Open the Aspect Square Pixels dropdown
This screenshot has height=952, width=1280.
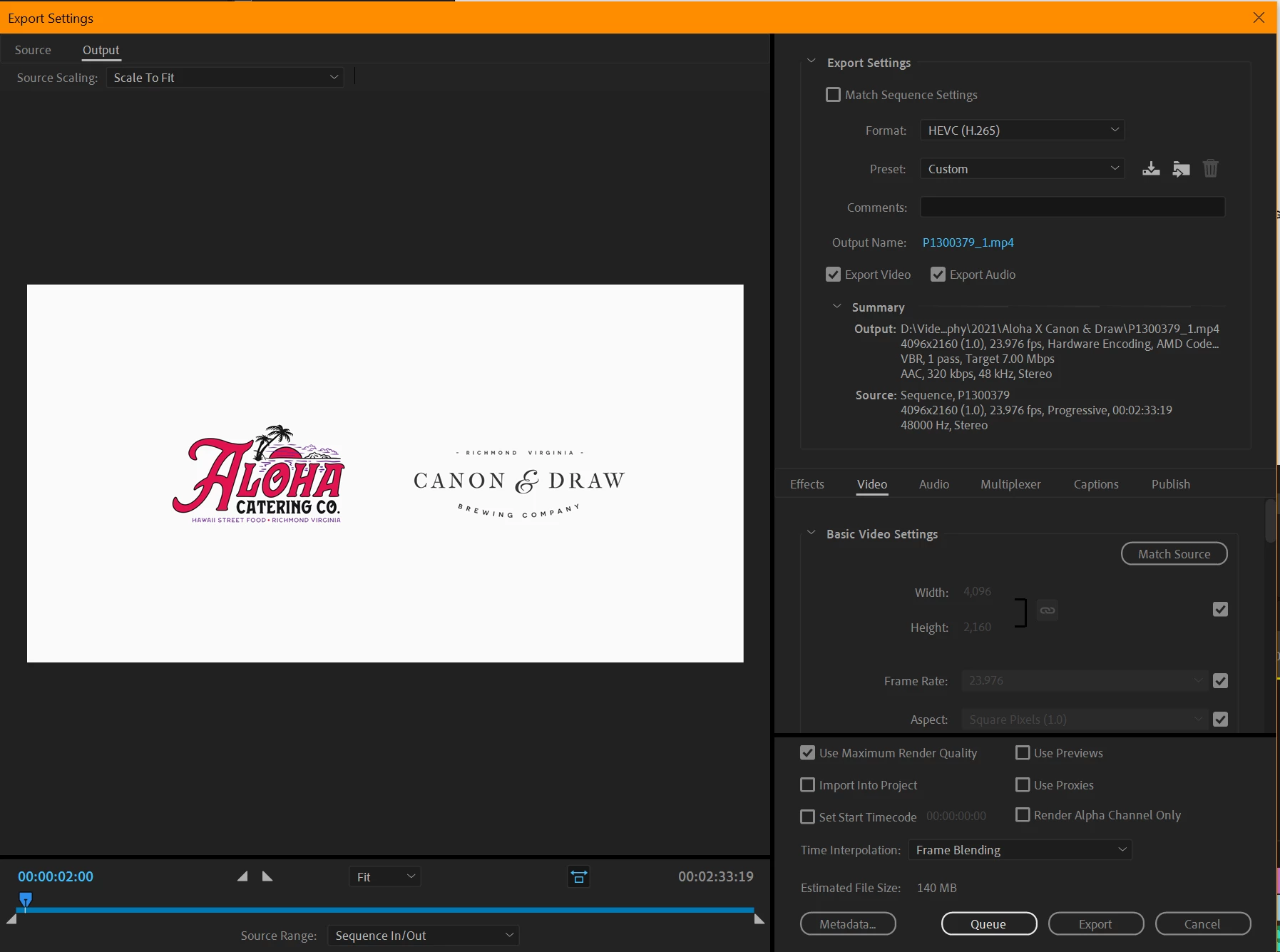[1085, 719]
